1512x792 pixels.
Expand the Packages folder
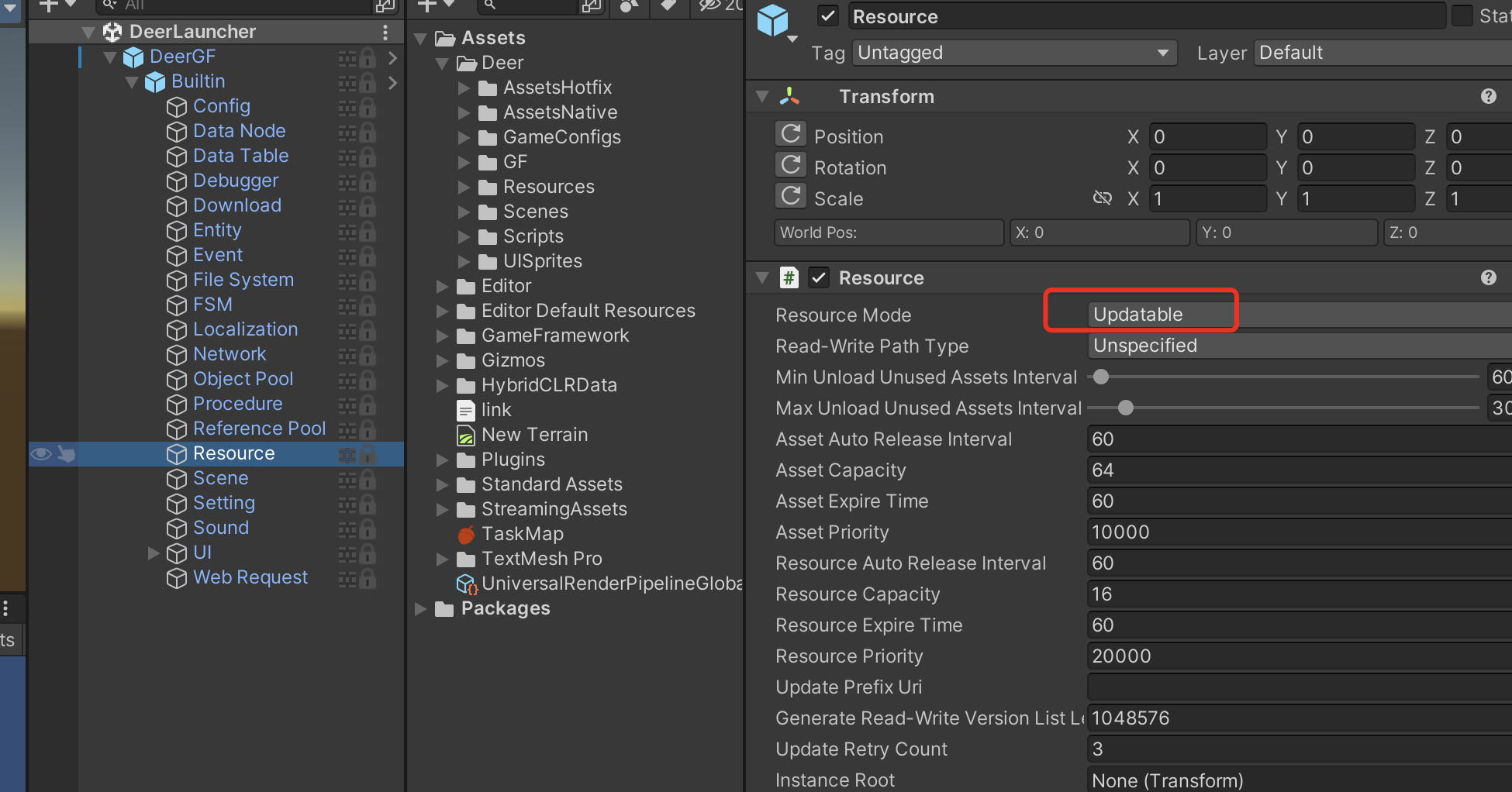click(421, 608)
